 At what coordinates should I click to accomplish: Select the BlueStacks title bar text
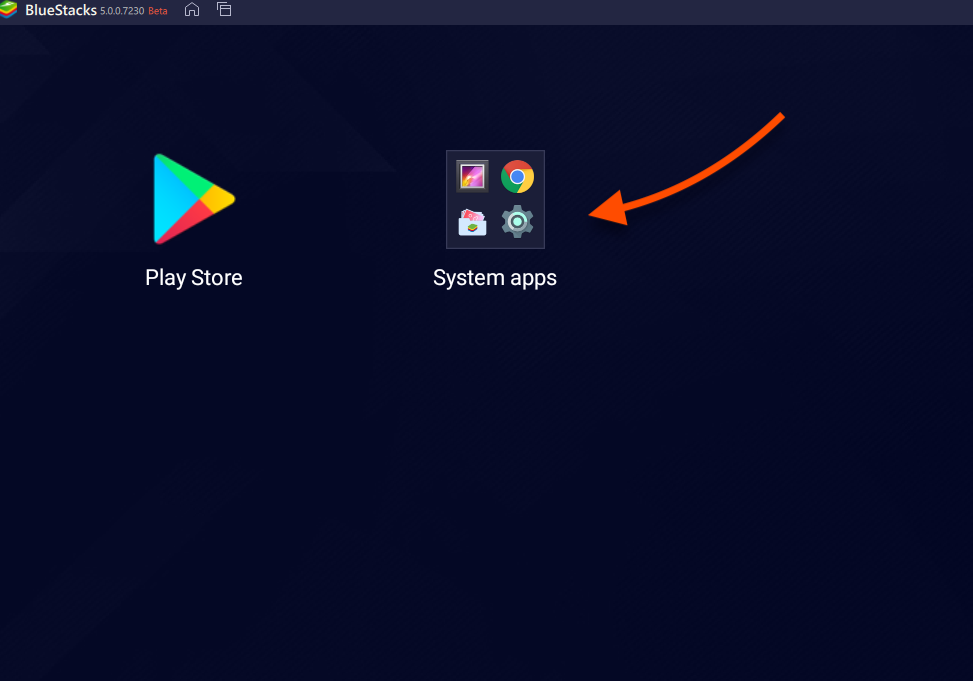point(60,11)
